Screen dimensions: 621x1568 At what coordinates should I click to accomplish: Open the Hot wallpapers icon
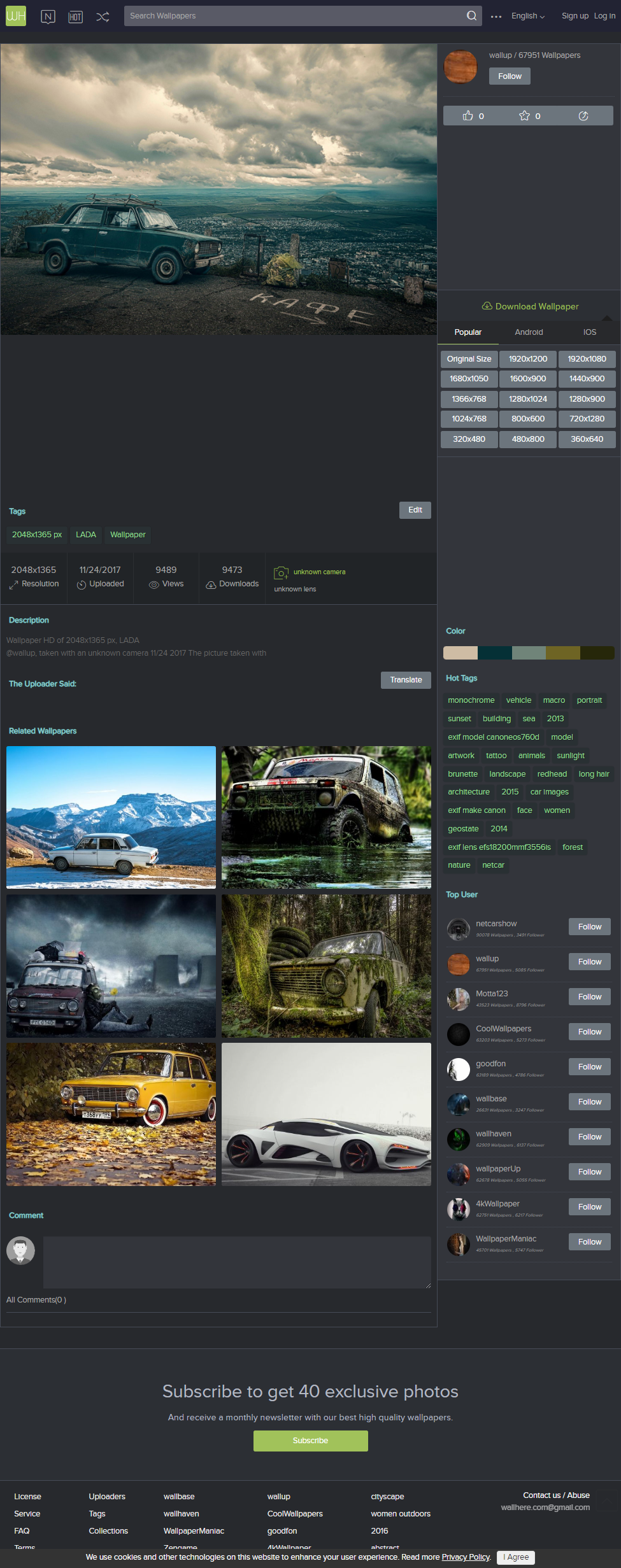tap(75, 17)
